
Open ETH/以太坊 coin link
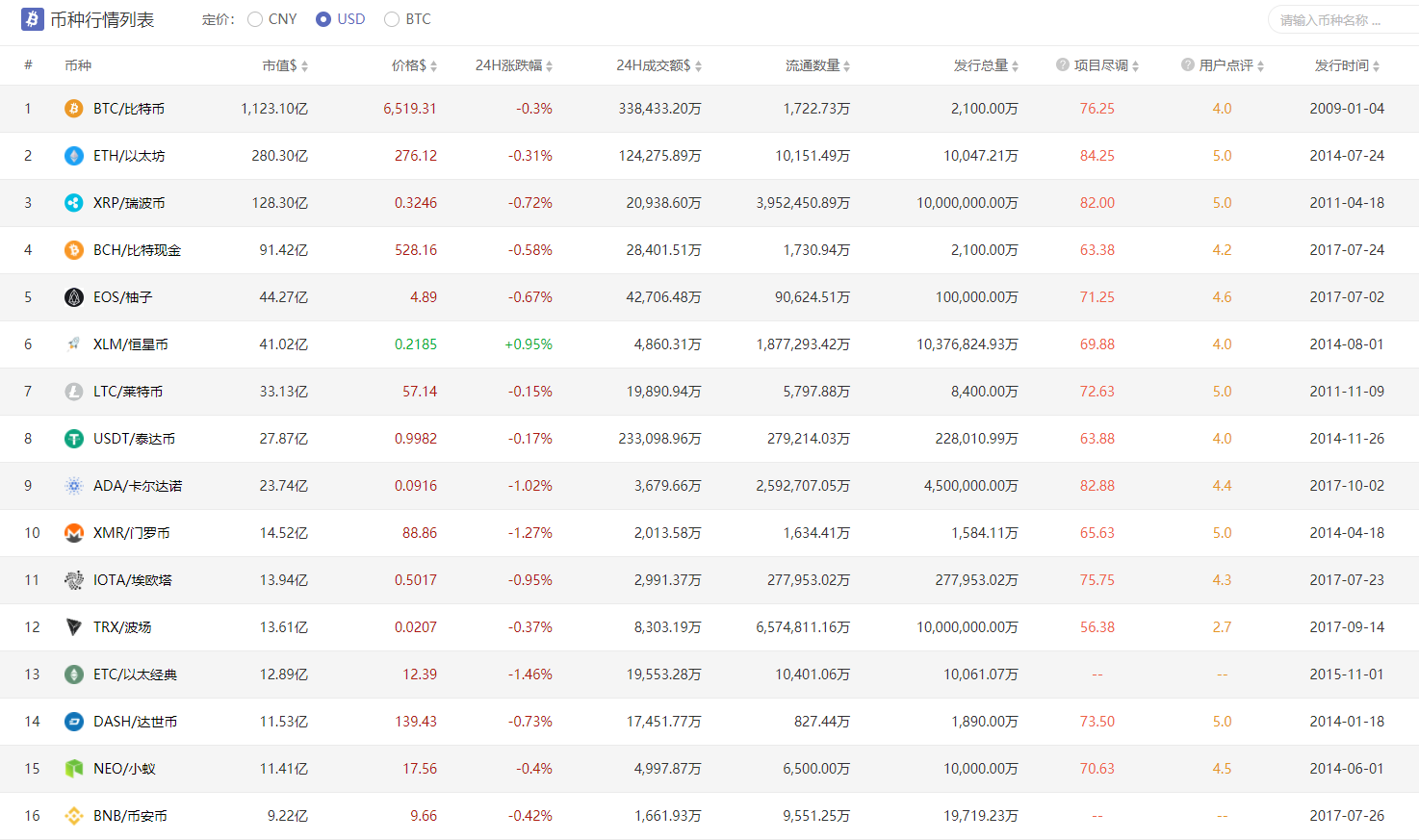tap(129, 156)
